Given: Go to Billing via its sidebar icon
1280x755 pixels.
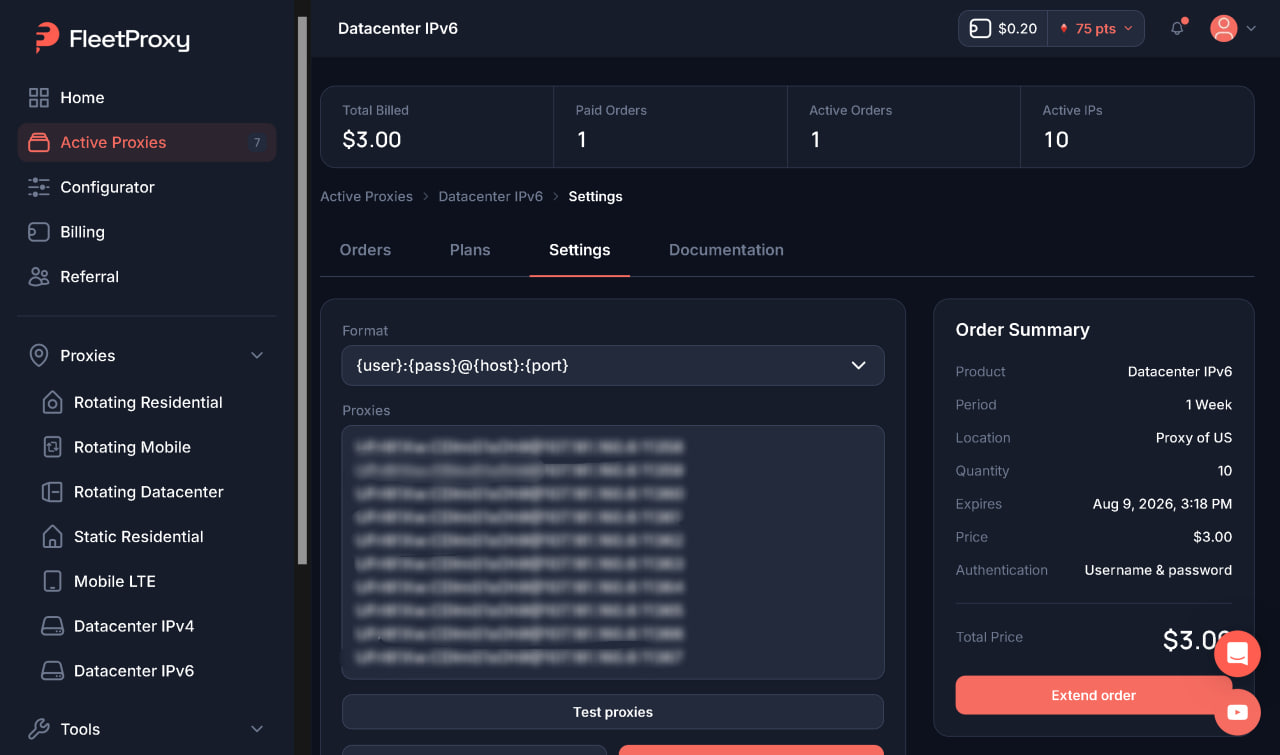Looking at the screenshot, I should tap(39, 232).
